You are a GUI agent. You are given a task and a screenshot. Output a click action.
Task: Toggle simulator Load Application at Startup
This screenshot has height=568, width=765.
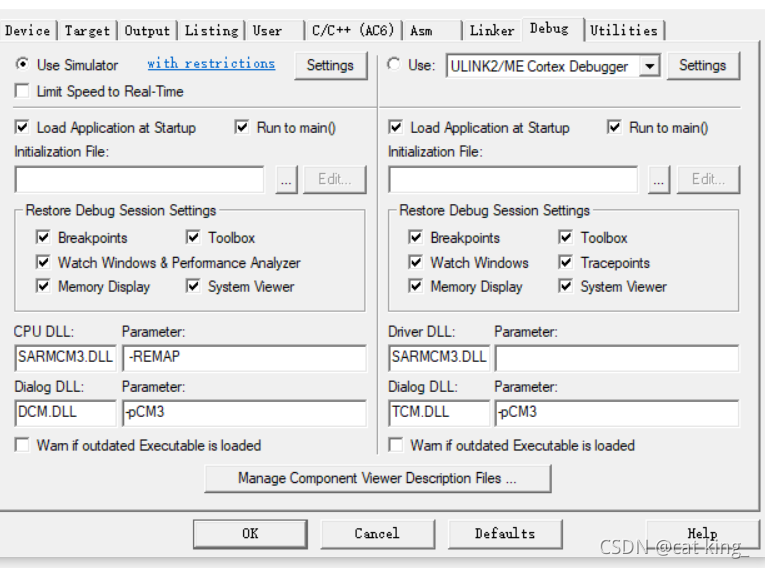22,127
